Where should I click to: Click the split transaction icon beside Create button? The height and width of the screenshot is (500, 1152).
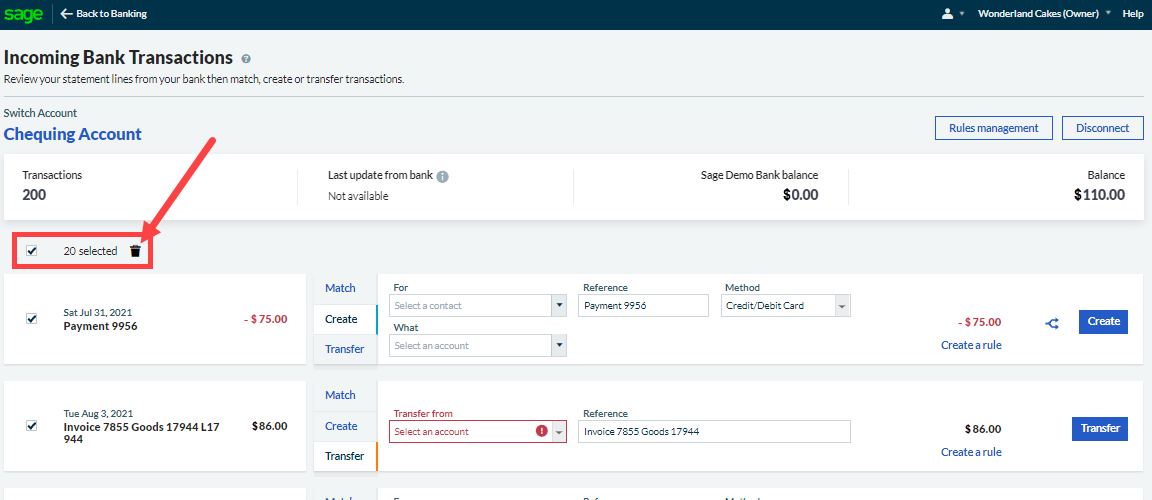click(x=1052, y=323)
